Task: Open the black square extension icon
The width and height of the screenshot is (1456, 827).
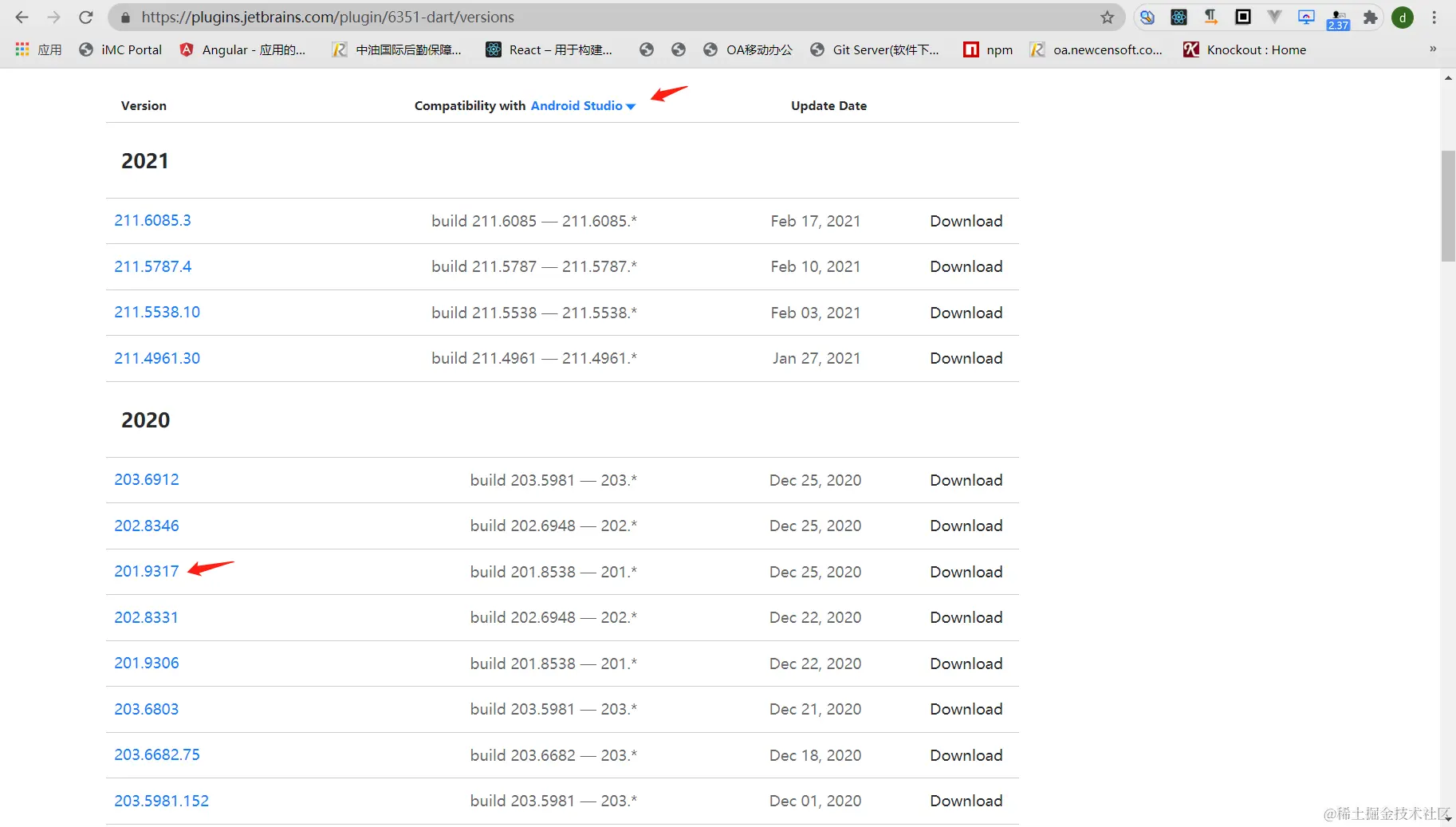Action: (x=1243, y=17)
